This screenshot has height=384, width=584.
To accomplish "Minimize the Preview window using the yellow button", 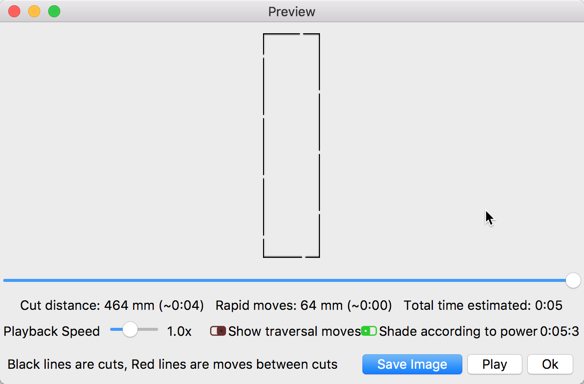I will click(x=34, y=11).
